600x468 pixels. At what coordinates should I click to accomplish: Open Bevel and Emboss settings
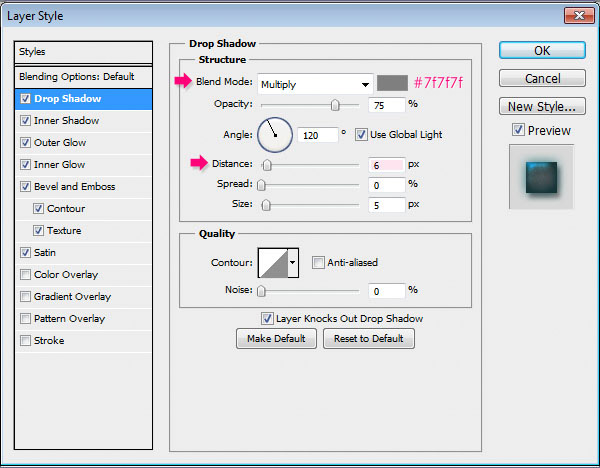click(83, 187)
